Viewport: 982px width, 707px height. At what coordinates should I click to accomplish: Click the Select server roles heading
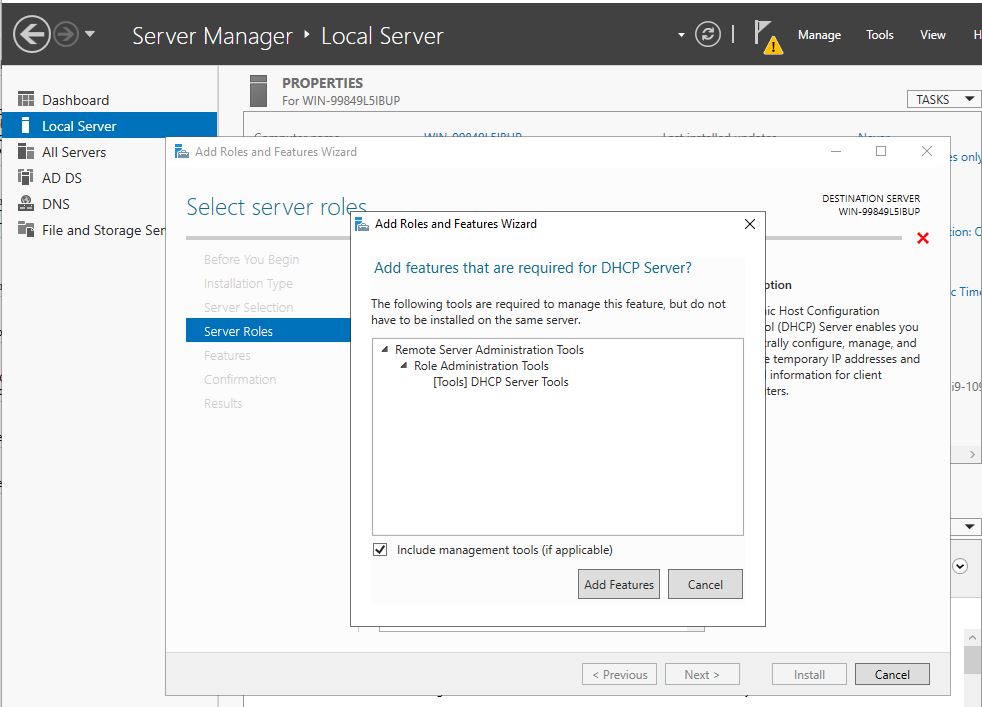pyautogui.click(x=276, y=207)
